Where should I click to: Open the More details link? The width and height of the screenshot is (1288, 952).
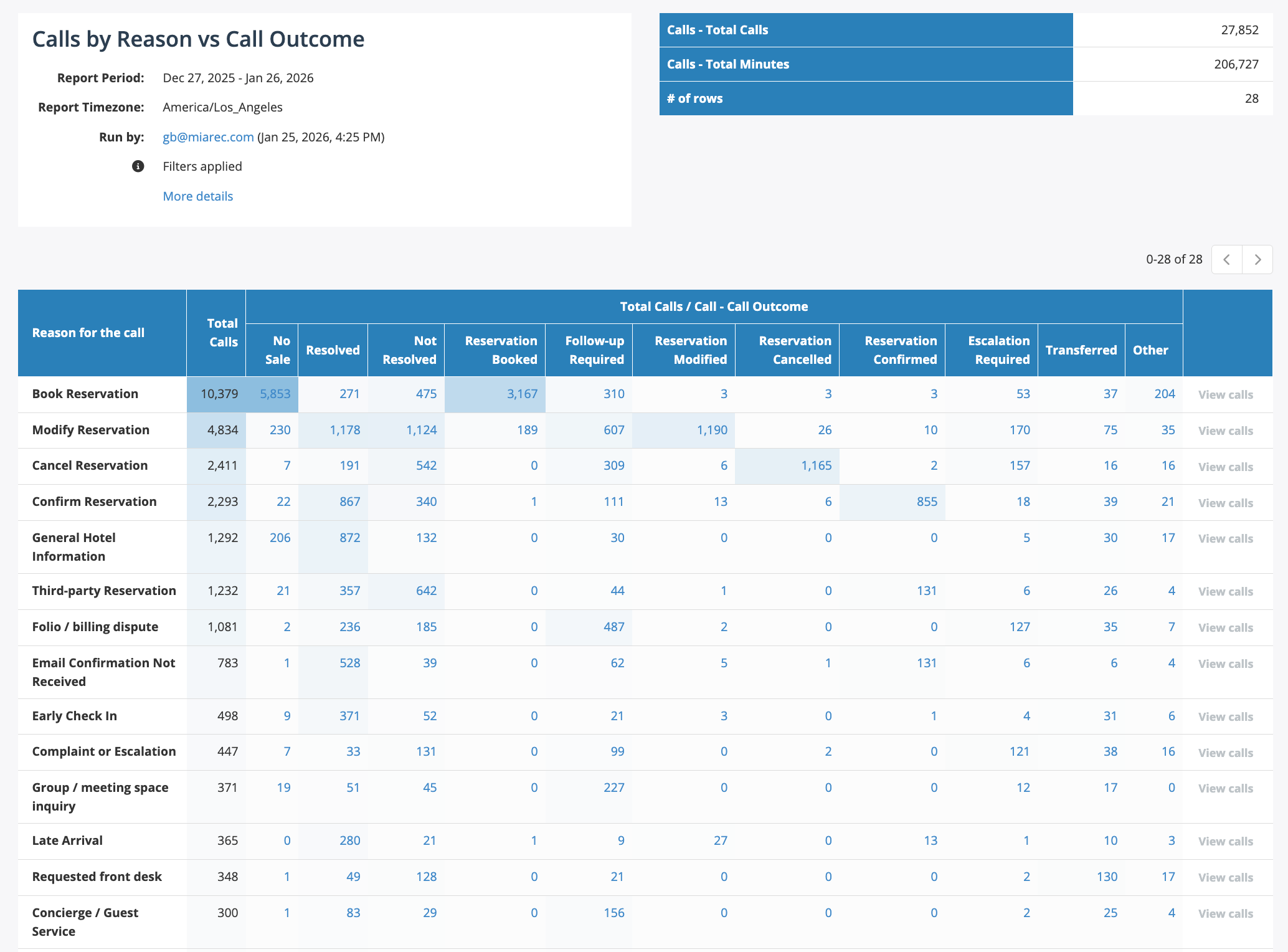tap(197, 196)
